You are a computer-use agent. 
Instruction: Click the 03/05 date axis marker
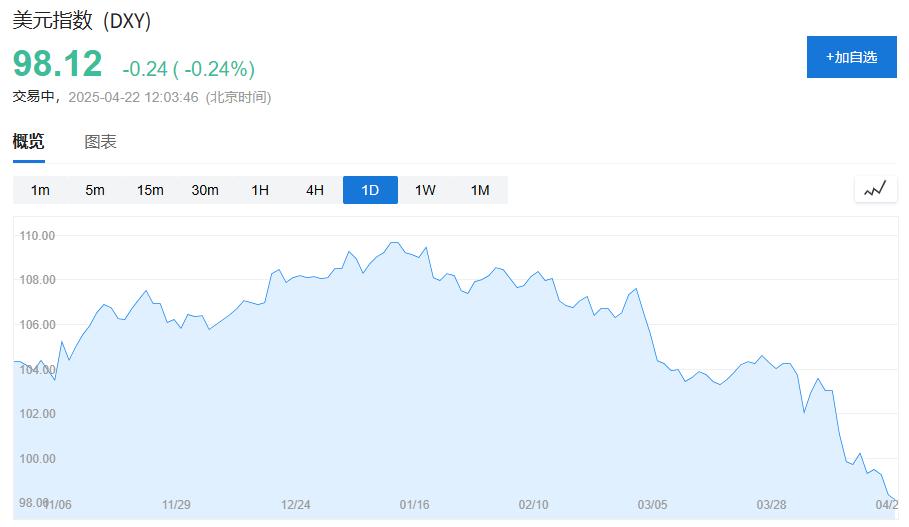click(x=652, y=505)
